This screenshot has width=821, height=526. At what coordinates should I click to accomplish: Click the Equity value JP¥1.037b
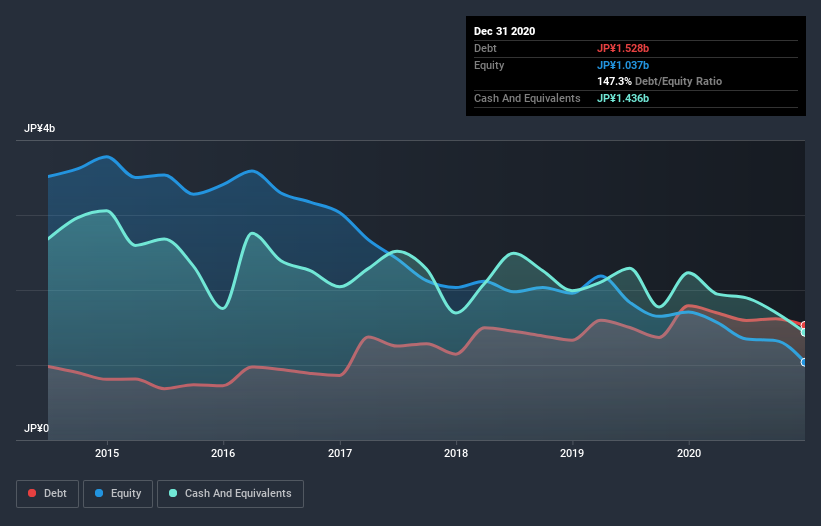(623, 65)
